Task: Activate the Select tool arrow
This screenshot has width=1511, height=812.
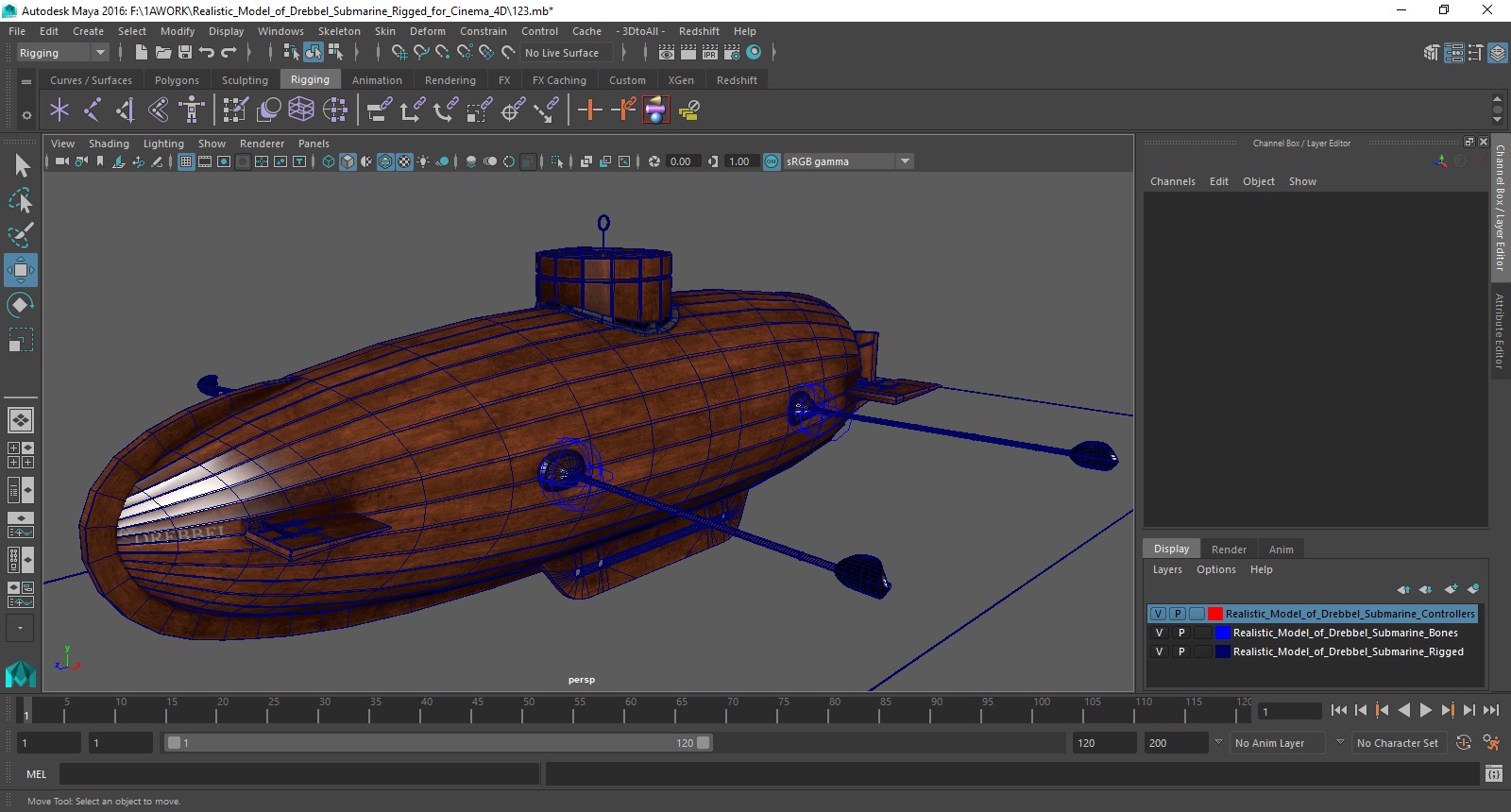Action: [22, 166]
